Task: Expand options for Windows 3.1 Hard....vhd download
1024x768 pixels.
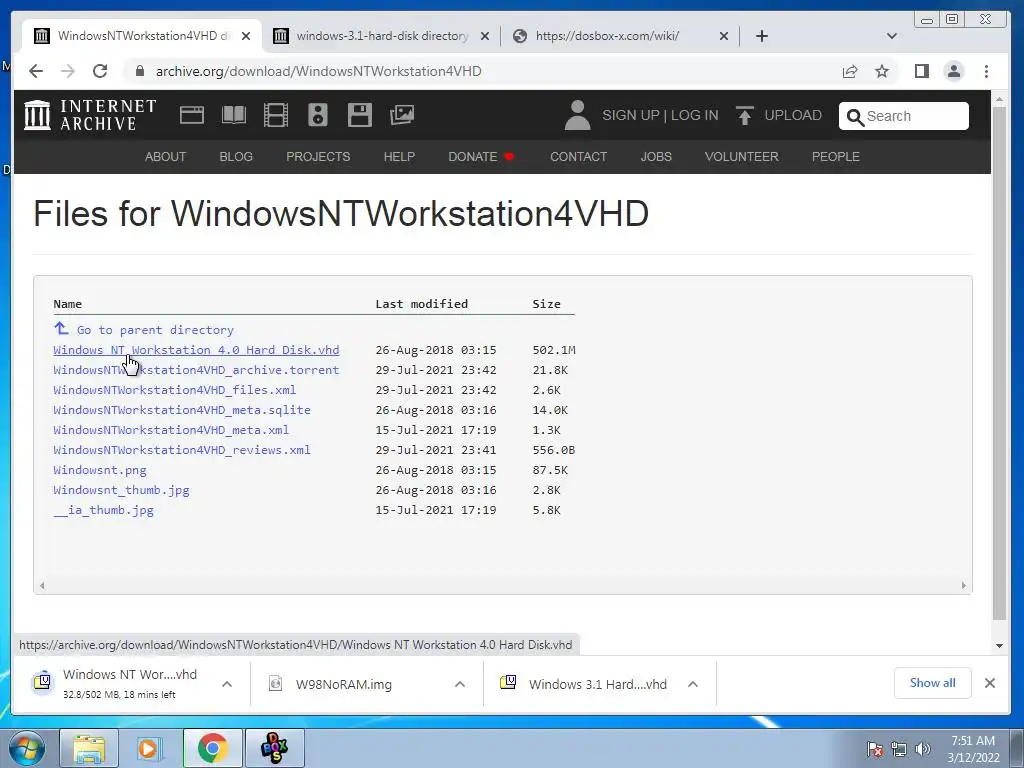Action: (x=693, y=684)
